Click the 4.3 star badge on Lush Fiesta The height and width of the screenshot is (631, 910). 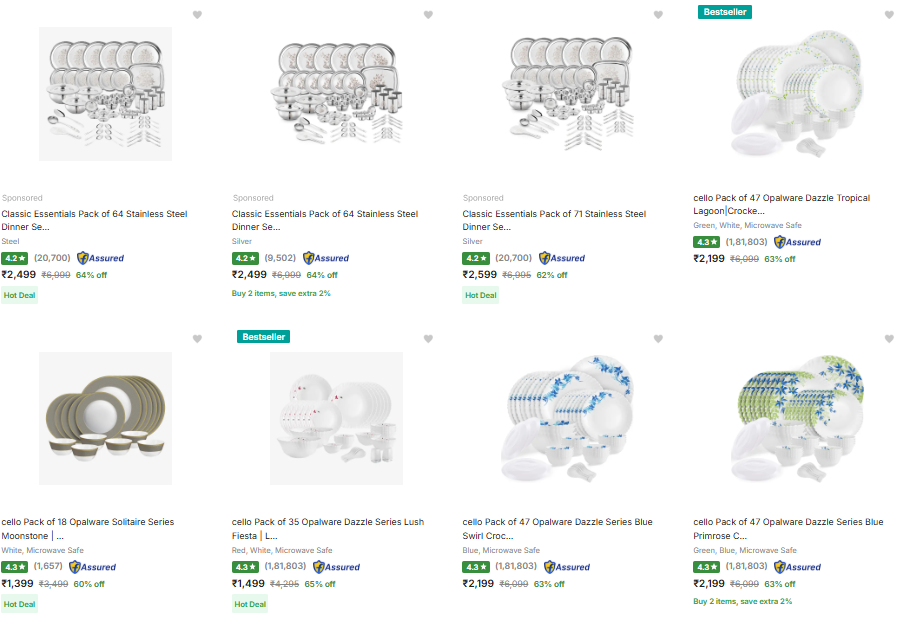(245, 567)
